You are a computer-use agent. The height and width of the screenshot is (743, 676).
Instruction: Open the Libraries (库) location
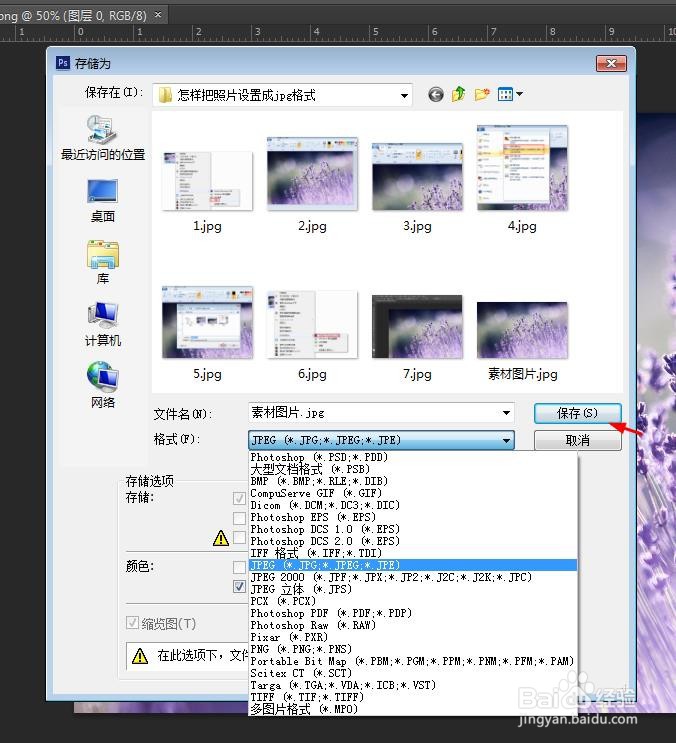click(x=103, y=263)
